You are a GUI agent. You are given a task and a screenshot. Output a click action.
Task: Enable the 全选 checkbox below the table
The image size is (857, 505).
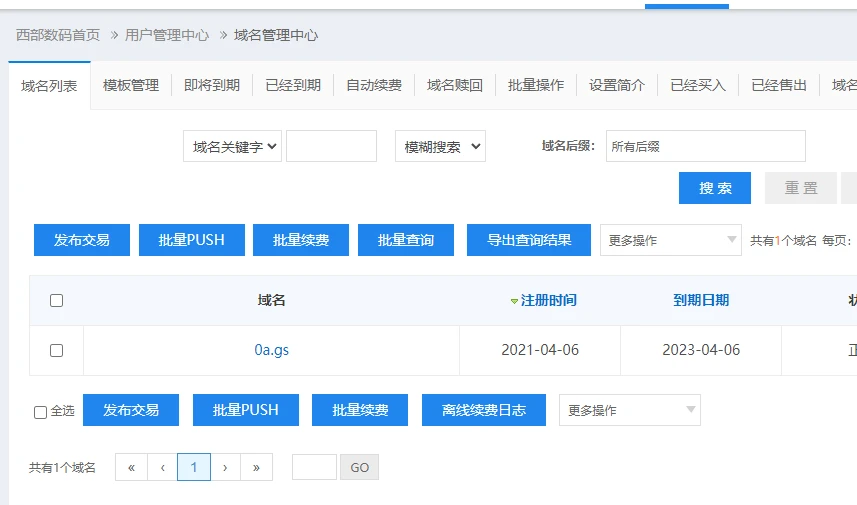click(x=40, y=411)
